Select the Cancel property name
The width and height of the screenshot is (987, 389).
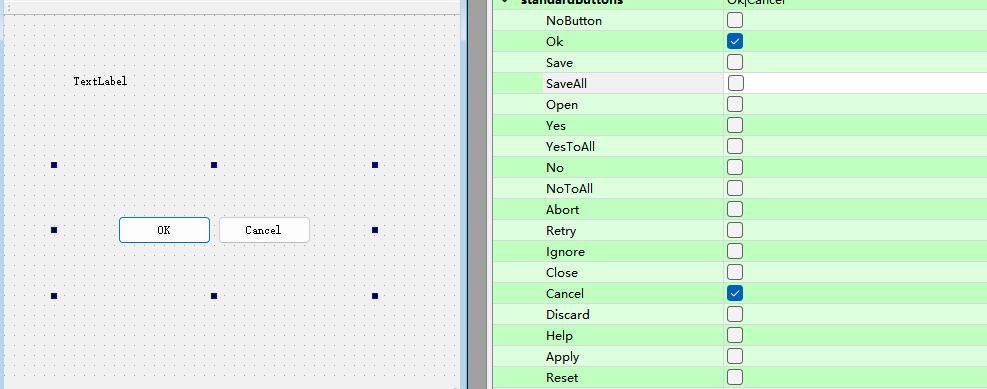(x=565, y=293)
